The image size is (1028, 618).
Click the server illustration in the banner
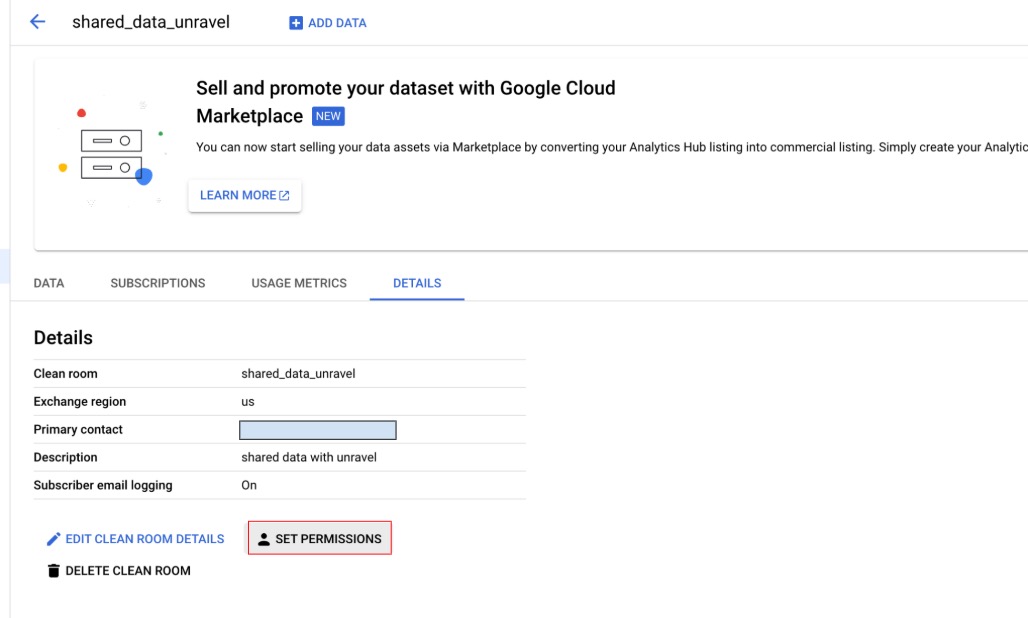[x=110, y=153]
